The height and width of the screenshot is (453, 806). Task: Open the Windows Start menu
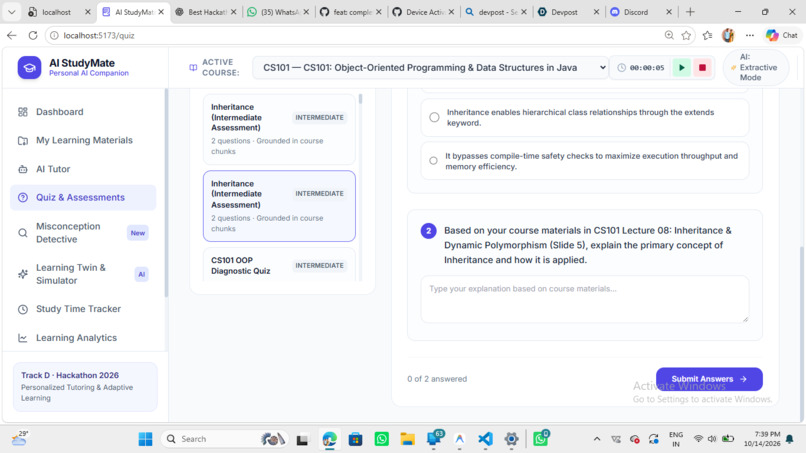tap(145, 439)
